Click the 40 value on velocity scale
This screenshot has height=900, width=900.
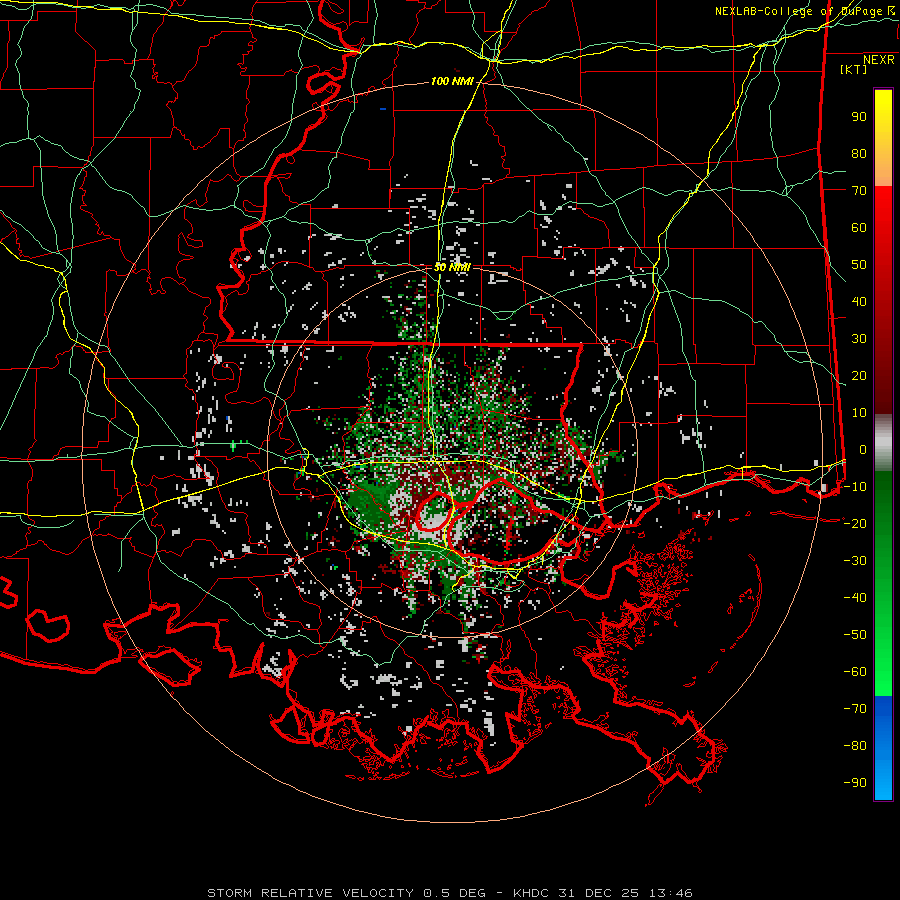859,302
